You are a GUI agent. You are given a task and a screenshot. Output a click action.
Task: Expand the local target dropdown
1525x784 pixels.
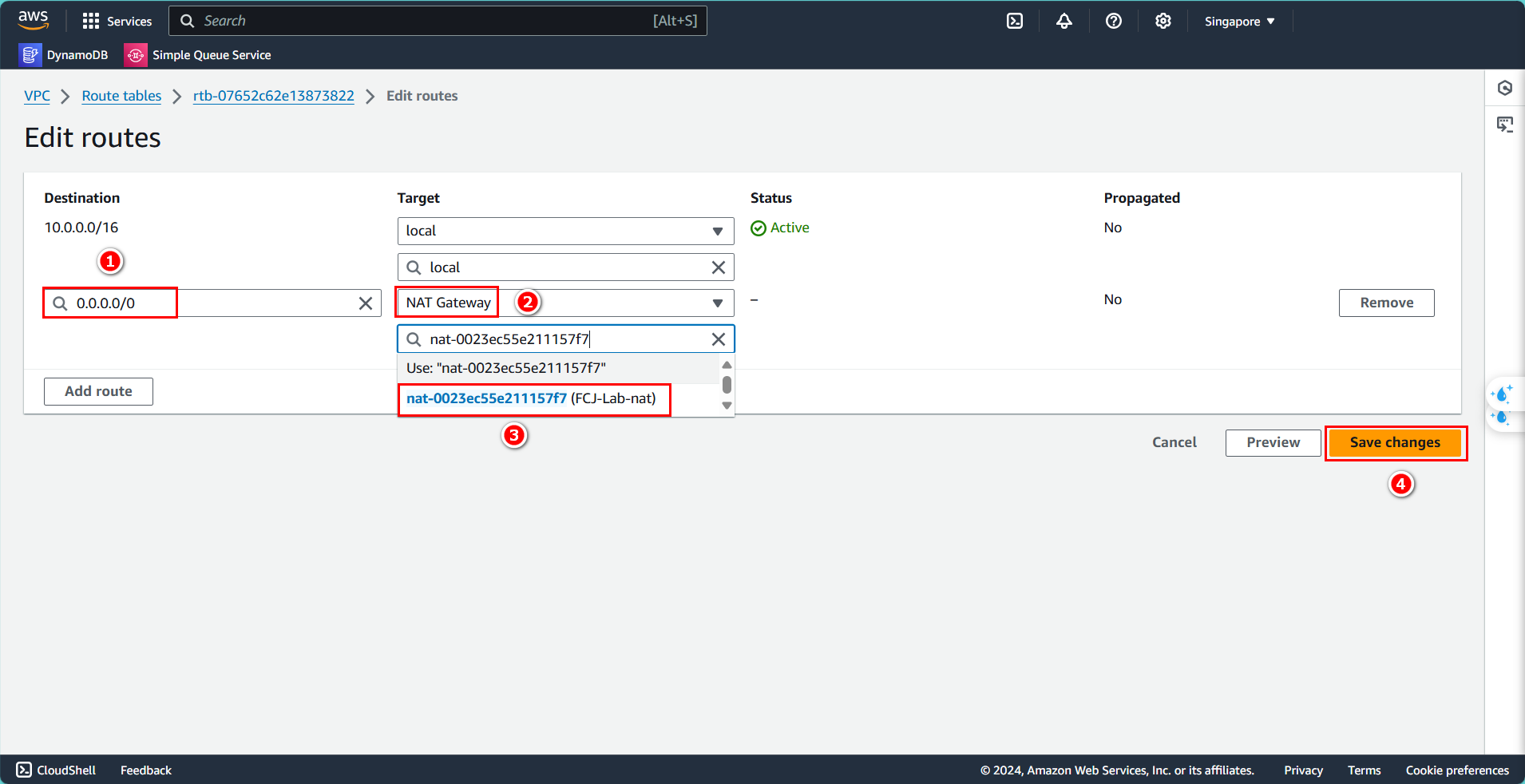point(717,232)
